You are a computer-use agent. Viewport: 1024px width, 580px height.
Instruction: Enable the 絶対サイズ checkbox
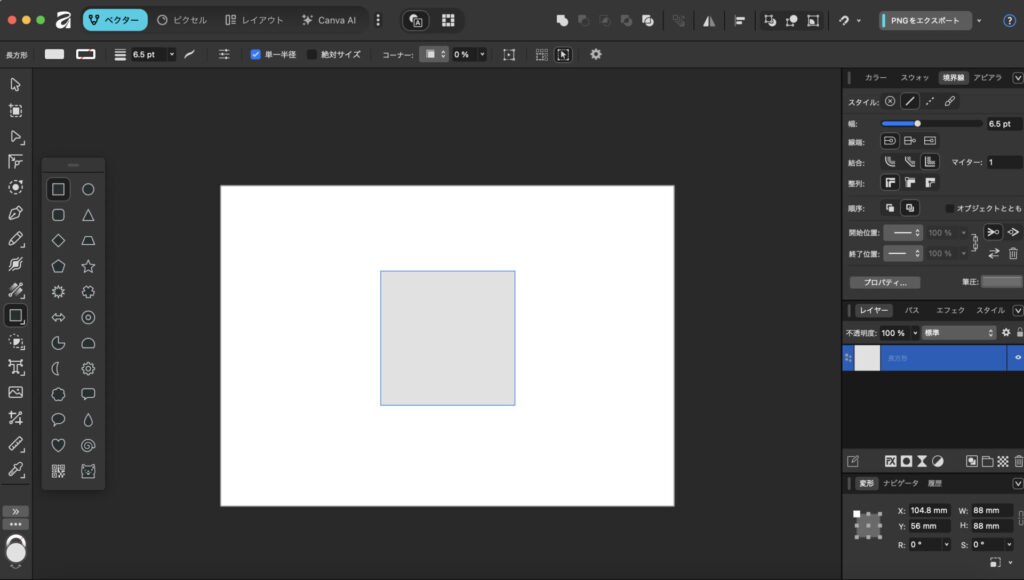(312, 54)
